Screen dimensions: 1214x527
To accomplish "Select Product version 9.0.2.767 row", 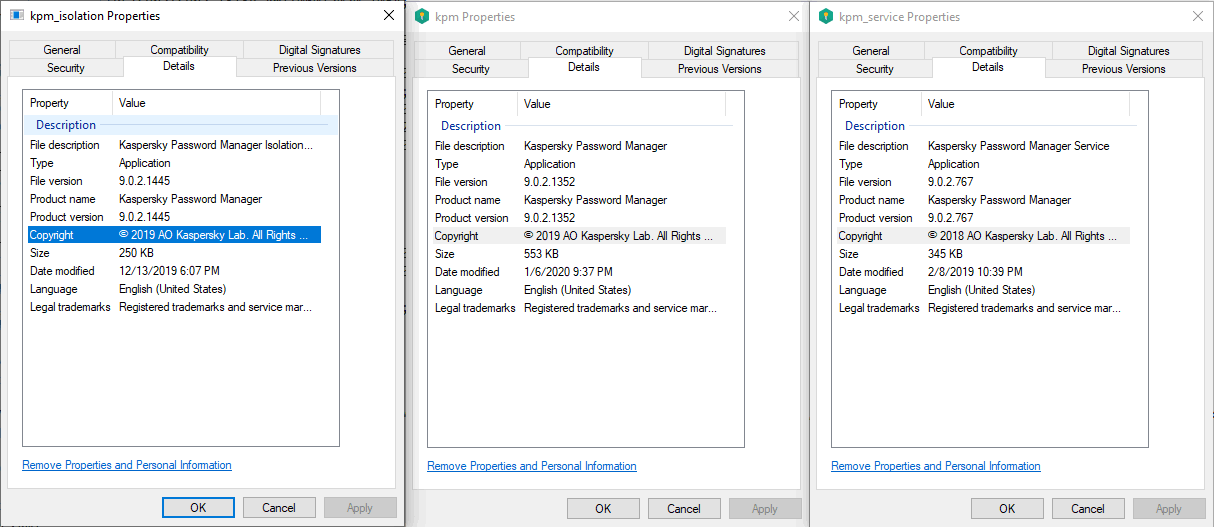I will [x=983, y=218].
